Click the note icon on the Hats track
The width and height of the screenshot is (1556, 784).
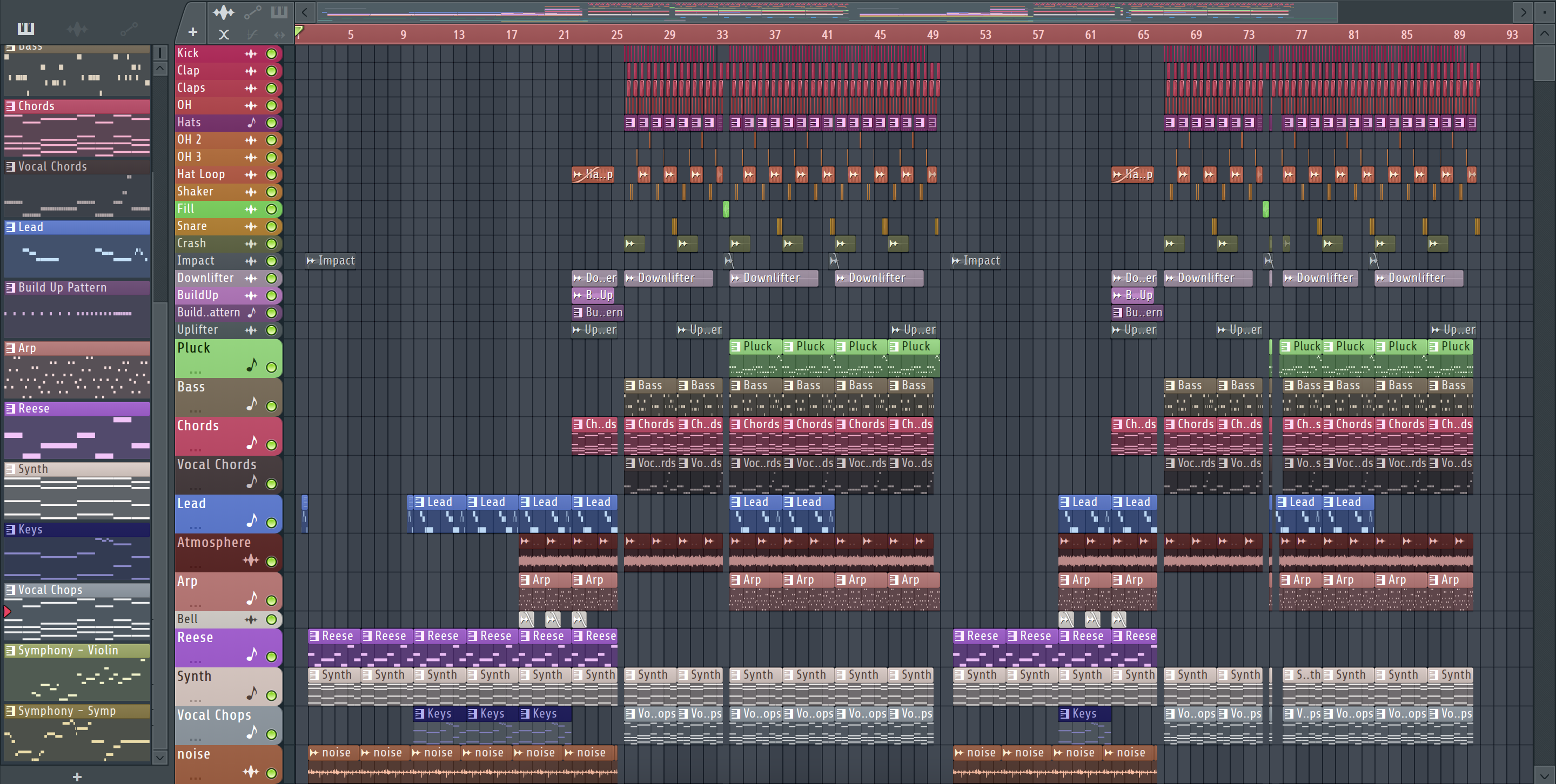(x=251, y=123)
